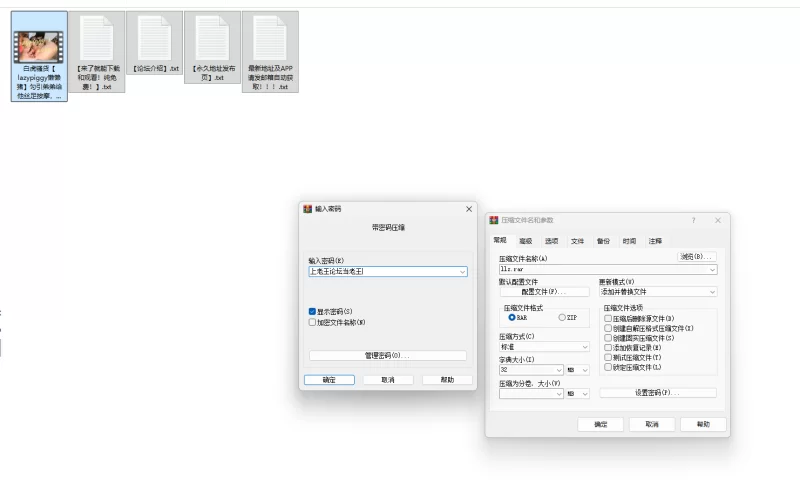800x485 pixels.
Task: Click 确定 in the 输入密码 dialog
Action: click(x=329, y=380)
